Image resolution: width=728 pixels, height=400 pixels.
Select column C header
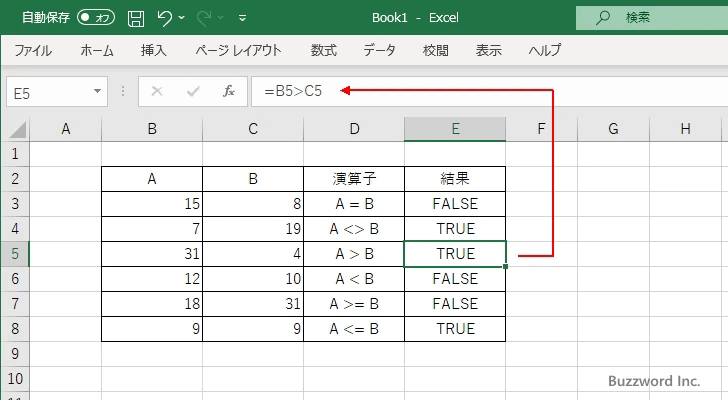pos(253,129)
